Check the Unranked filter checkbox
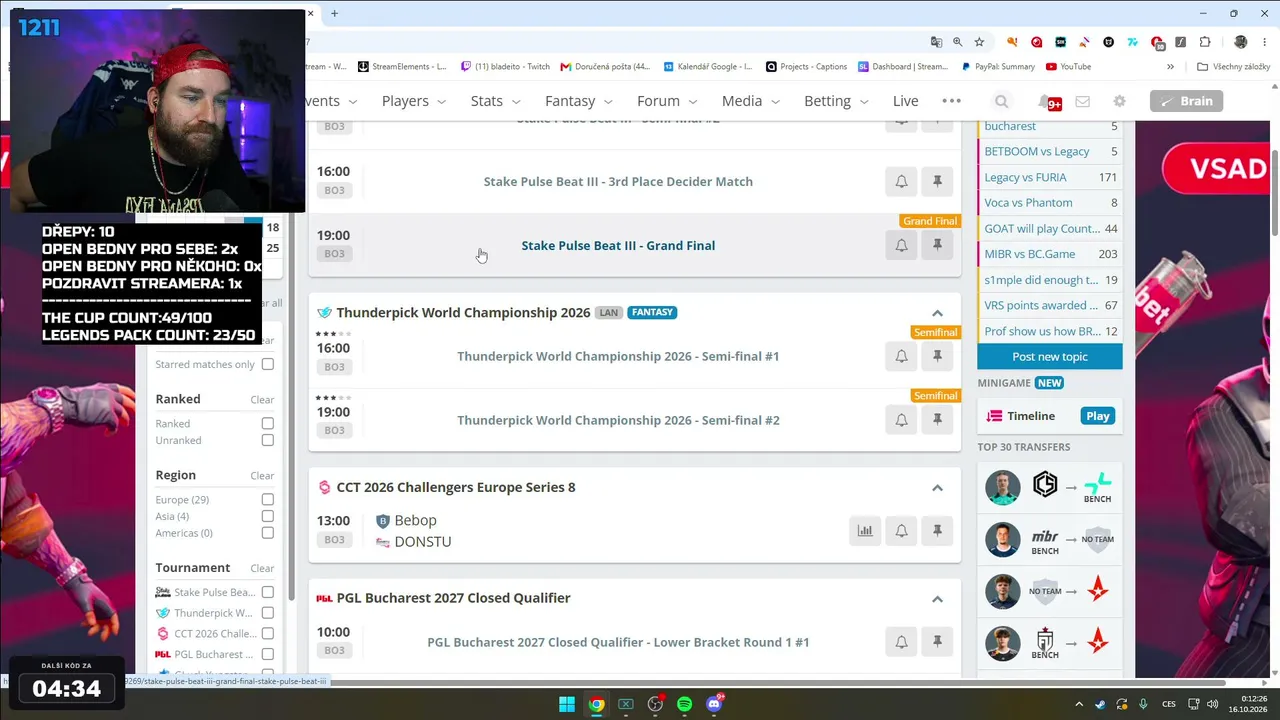 267,440
